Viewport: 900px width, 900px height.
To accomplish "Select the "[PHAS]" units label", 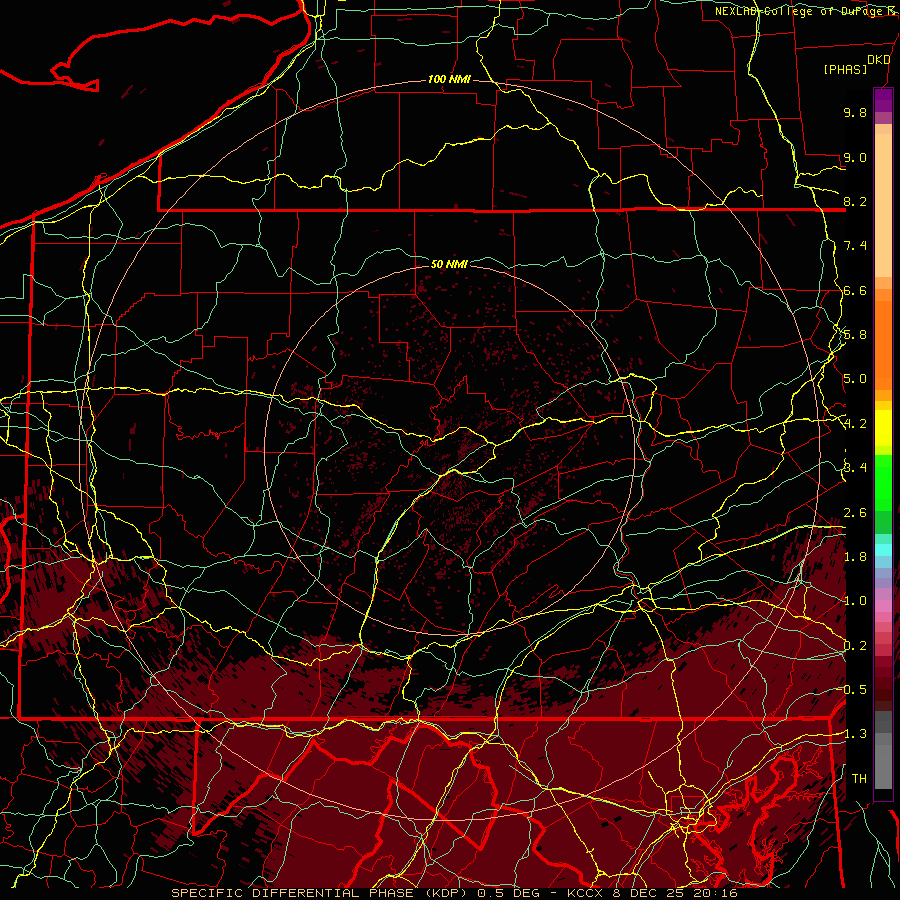I will (845, 69).
